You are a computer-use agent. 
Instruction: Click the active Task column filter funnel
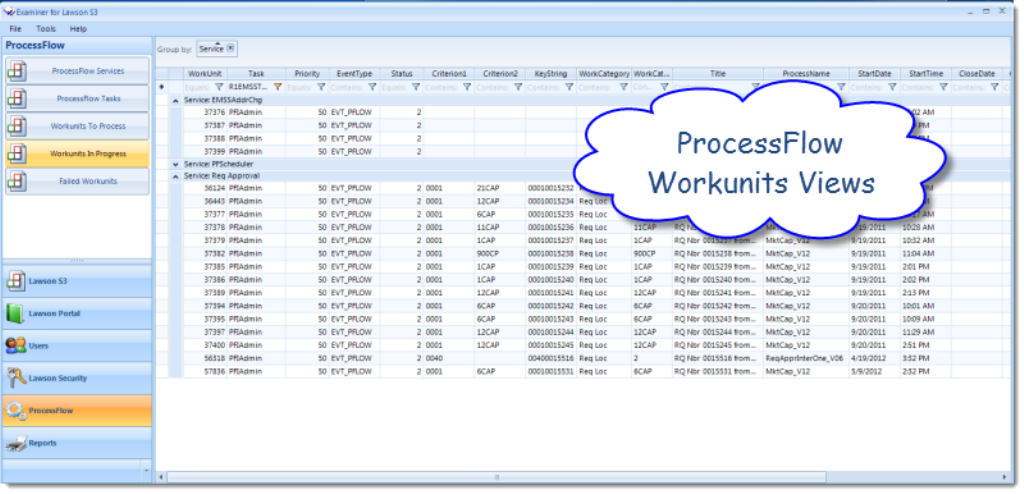pyautogui.click(x=277, y=86)
